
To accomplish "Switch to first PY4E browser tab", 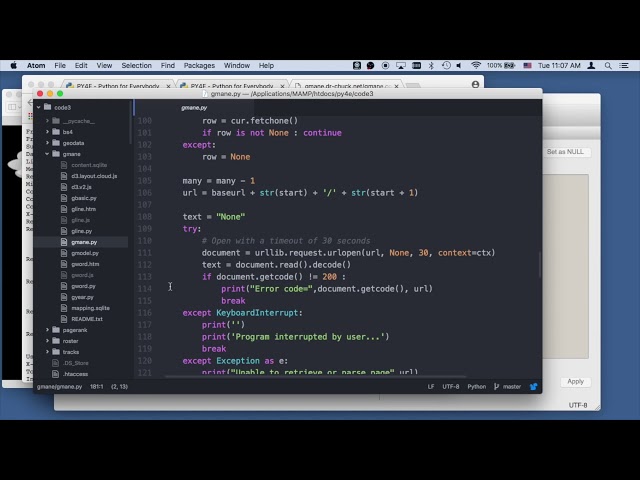I will [x=118, y=86].
